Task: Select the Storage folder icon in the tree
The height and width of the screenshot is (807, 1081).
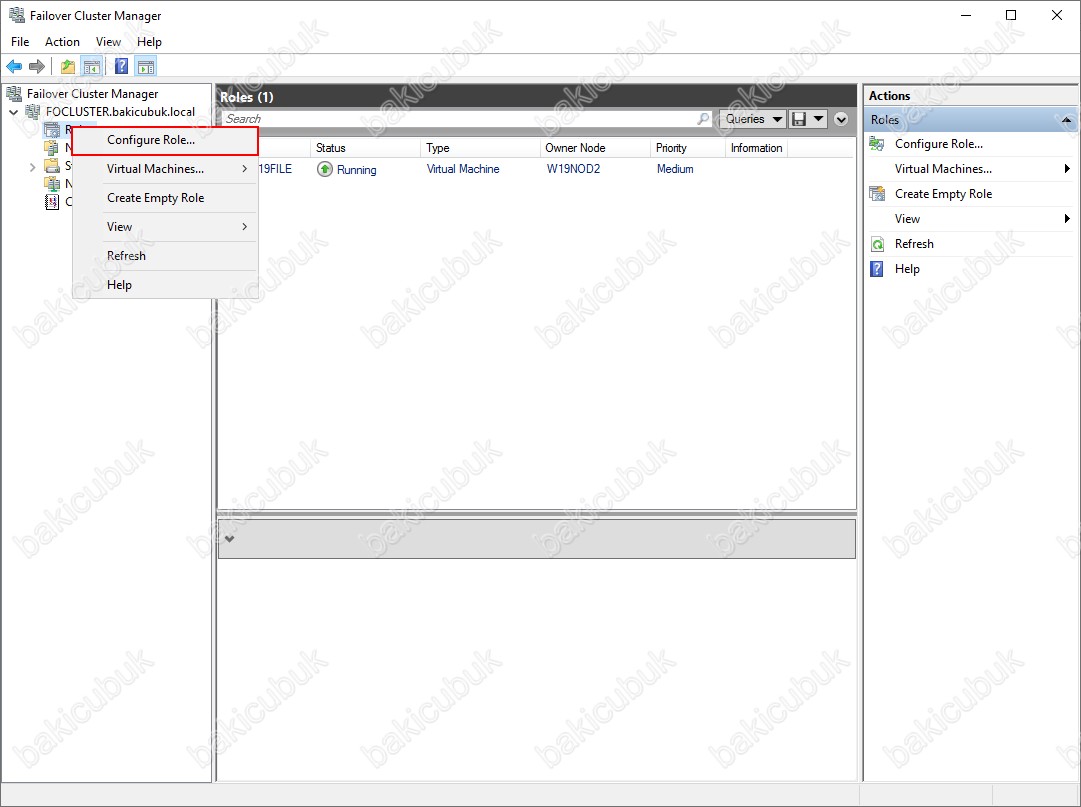Action: coord(52,166)
